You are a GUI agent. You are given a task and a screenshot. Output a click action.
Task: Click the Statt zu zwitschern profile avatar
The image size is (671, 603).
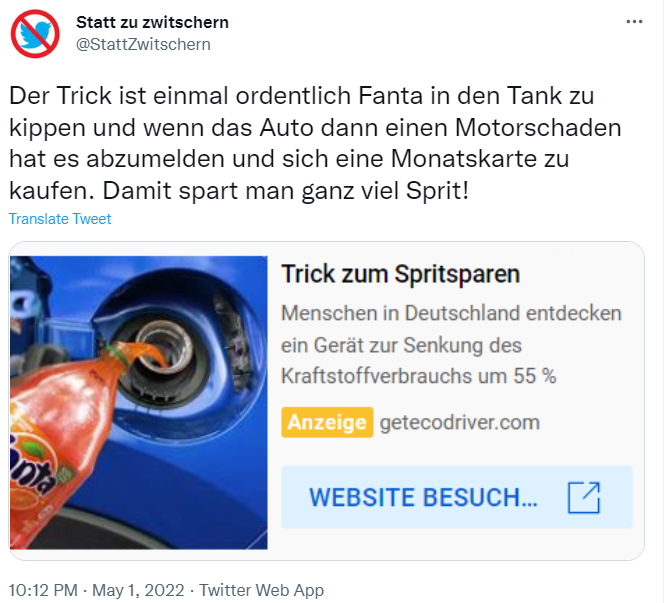pyautogui.click(x=35, y=34)
